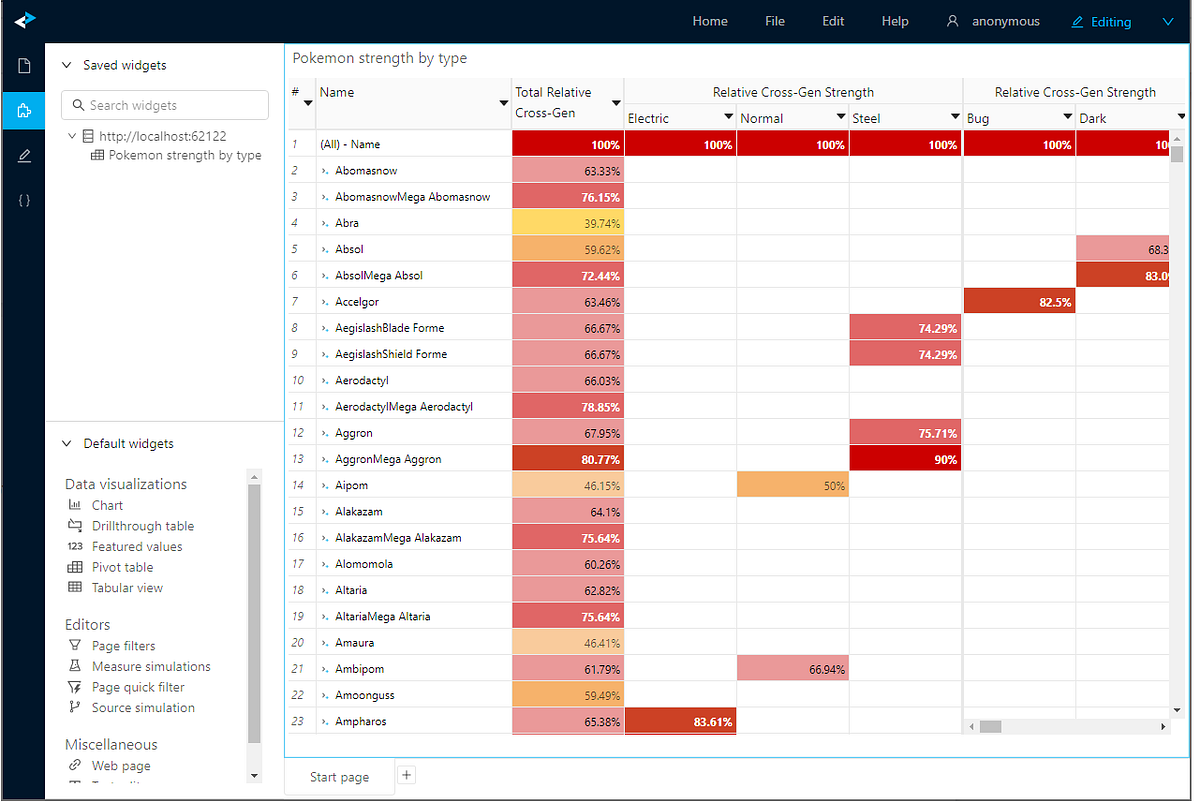Open the Electric column dropdown

click(x=728, y=116)
